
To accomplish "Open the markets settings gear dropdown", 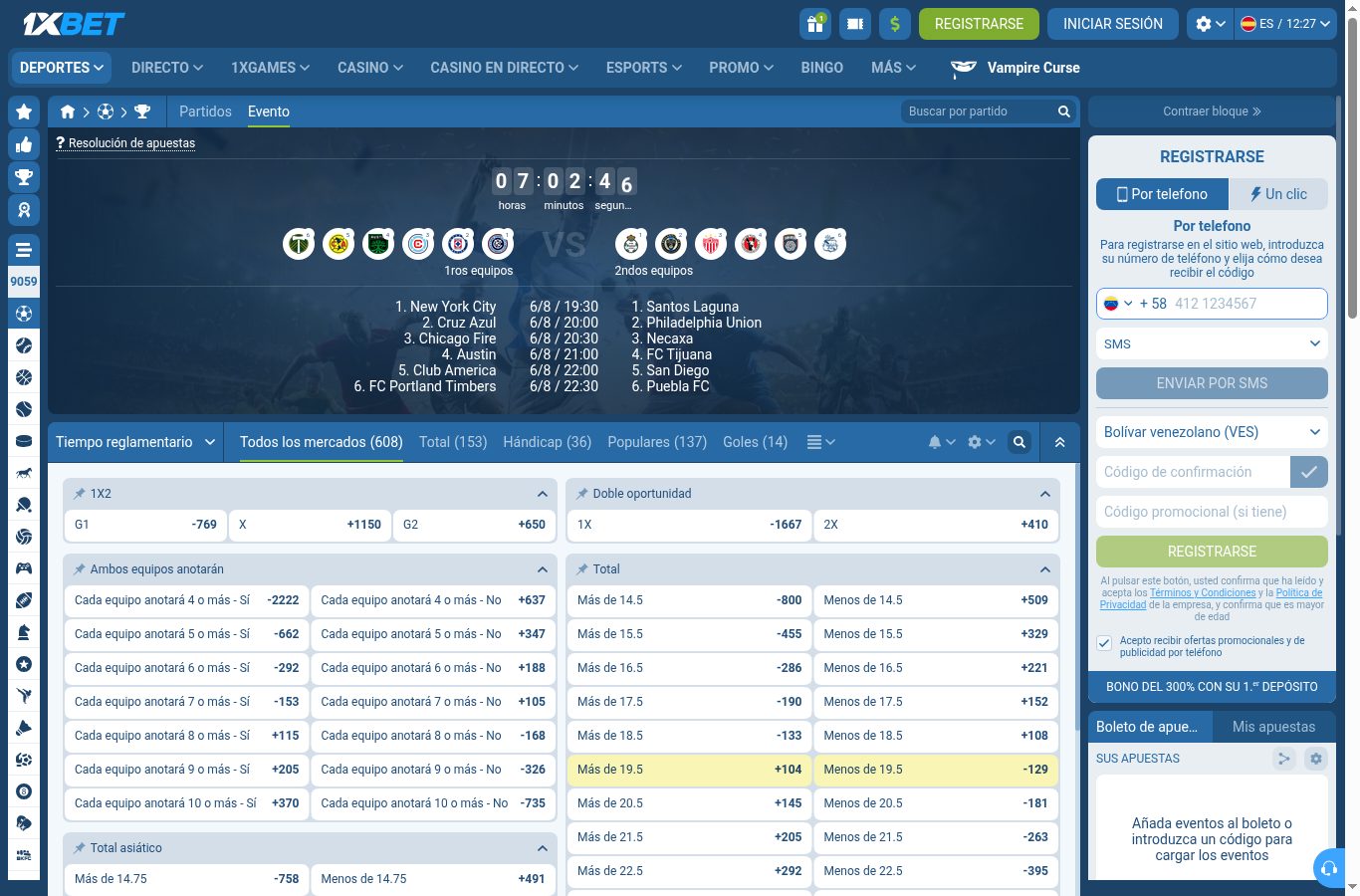I will point(981,442).
